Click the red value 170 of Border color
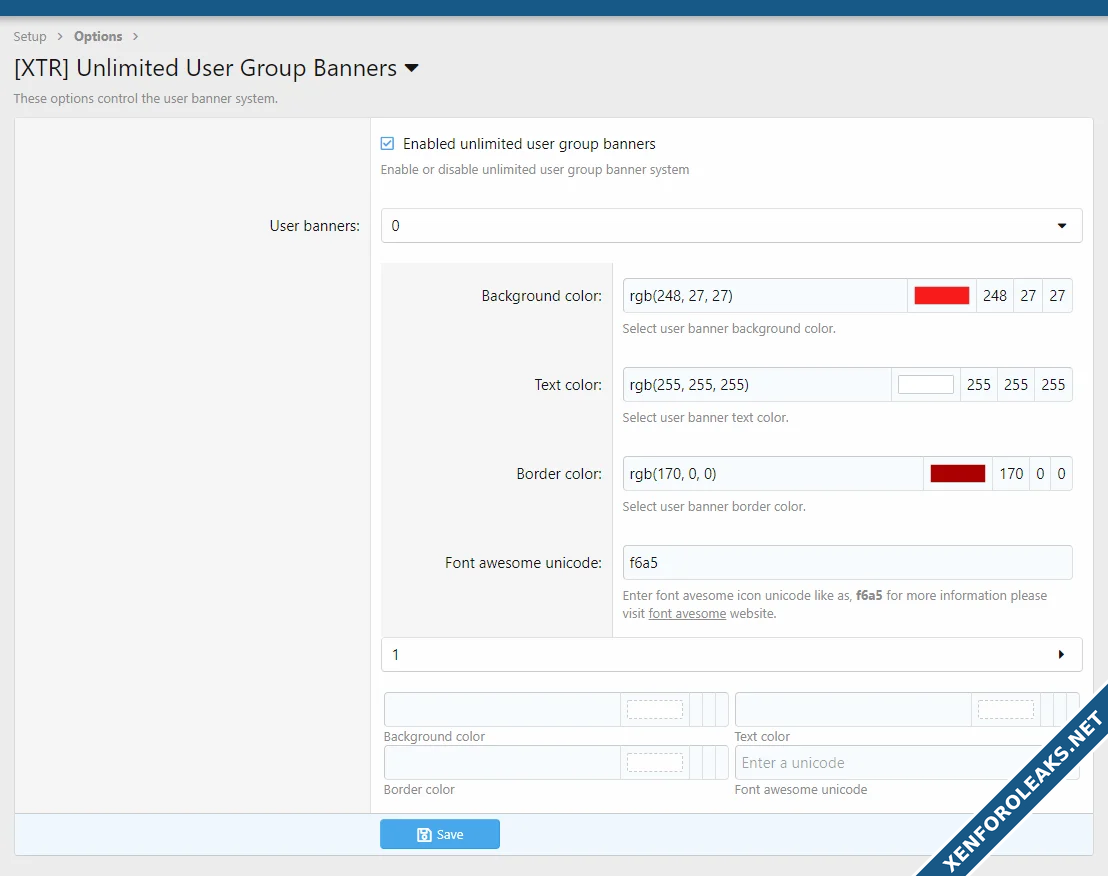1108x876 pixels. tap(1011, 474)
